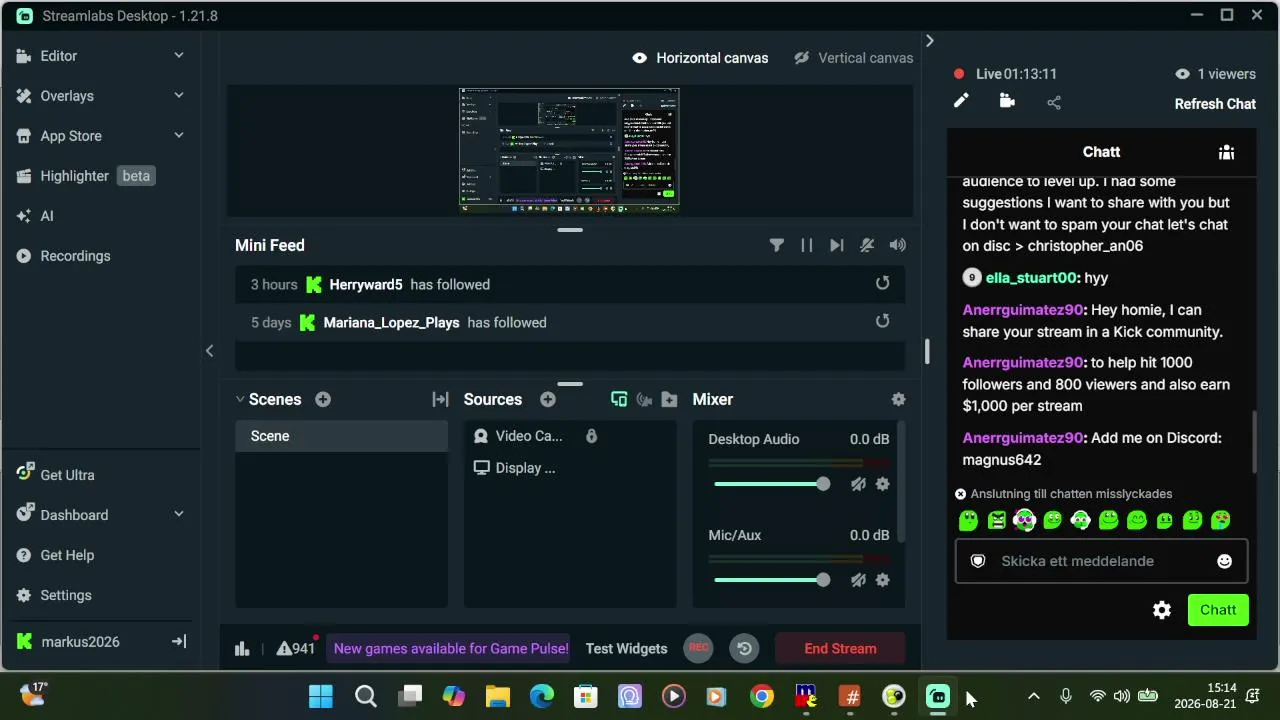Screen dimensions: 1280x720
Task: Toggle the studio mode camera icon in Sources
Action: (x=644, y=399)
